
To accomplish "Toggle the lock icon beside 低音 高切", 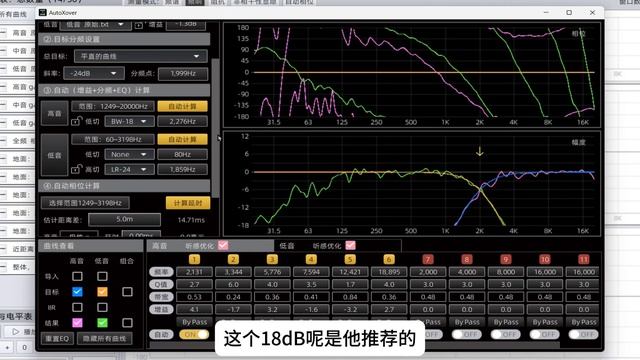I will tap(76, 169).
